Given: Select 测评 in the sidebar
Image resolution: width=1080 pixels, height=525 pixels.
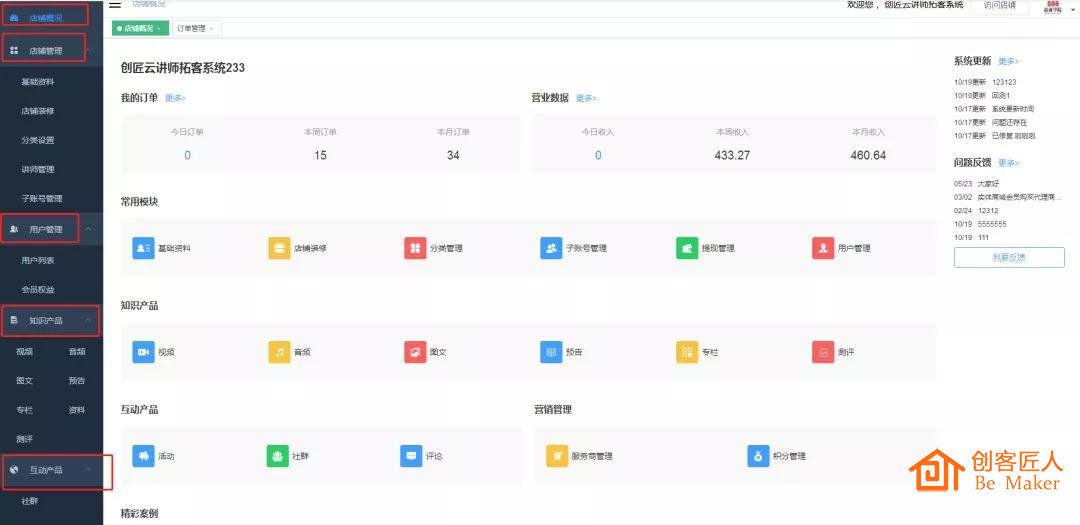Looking at the screenshot, I should click(25, 439).
